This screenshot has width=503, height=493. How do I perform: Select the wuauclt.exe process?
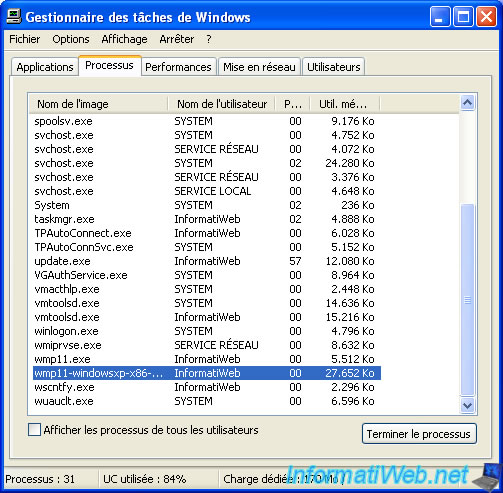coord(207,401)
